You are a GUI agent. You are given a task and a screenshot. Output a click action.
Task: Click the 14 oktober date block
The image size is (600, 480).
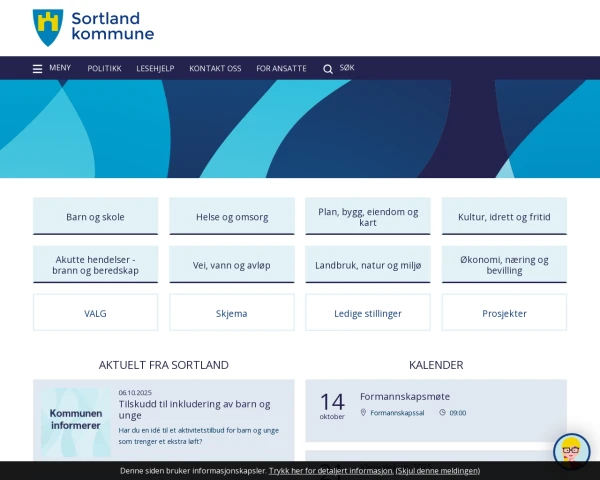[332, 406]
